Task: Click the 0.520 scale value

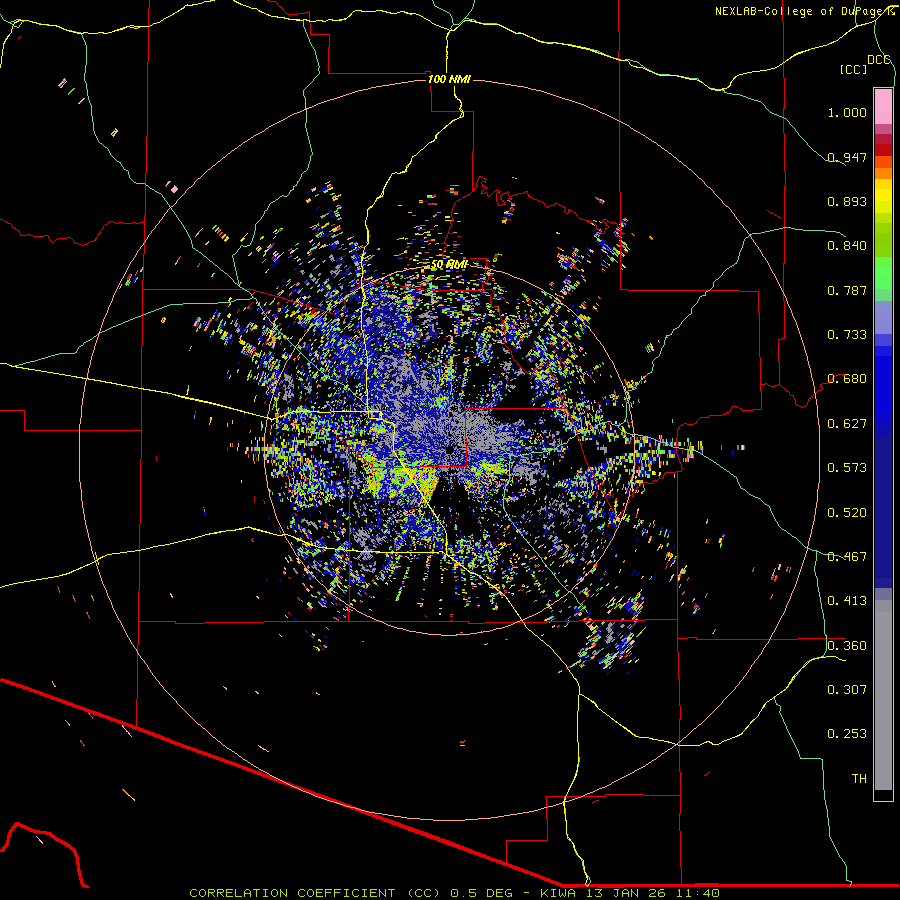Action: click(847, 513)
